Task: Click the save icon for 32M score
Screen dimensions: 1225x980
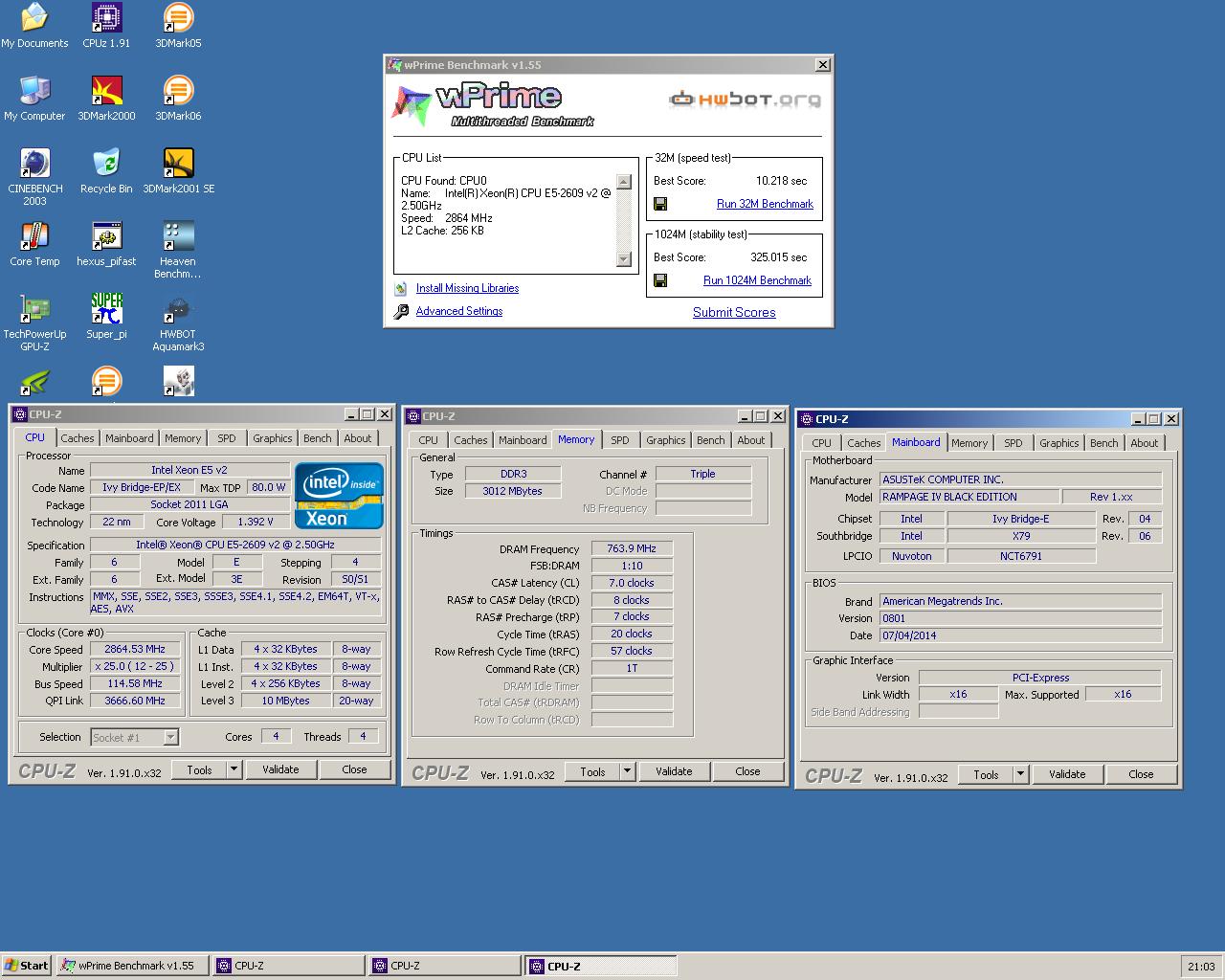Action: point(660,204)
